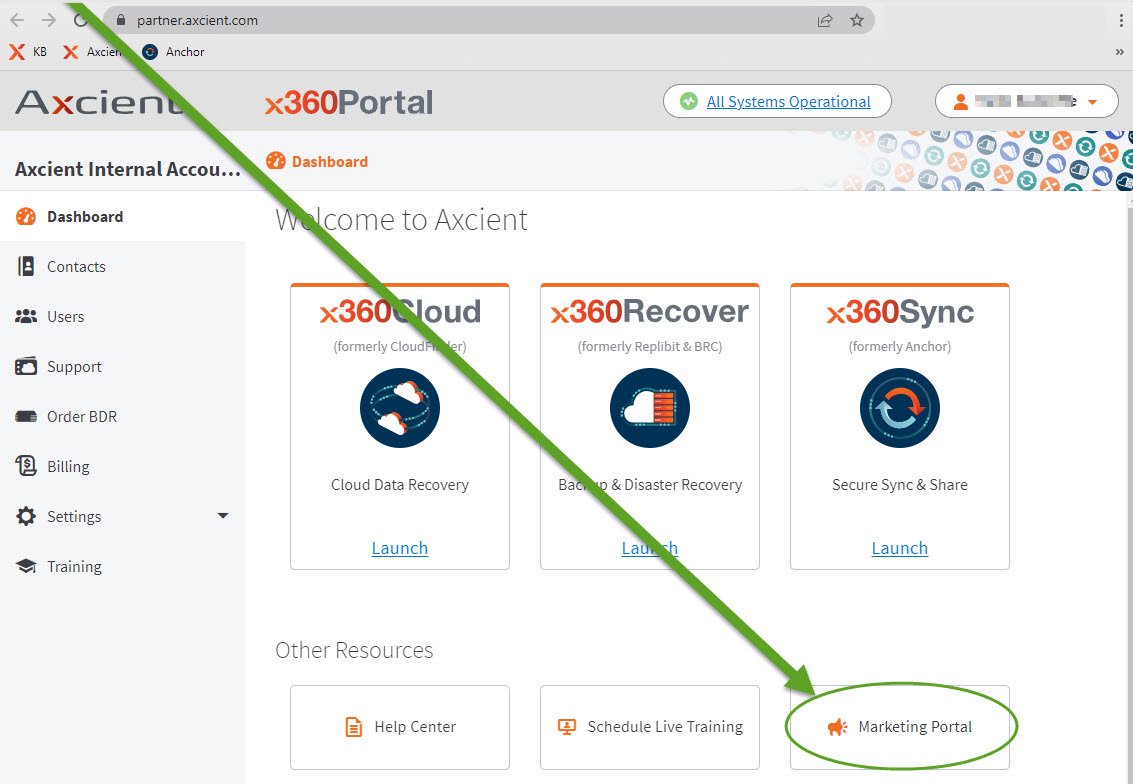Click the Help Center document icon

pyautogui.click(x=353, y=727)
